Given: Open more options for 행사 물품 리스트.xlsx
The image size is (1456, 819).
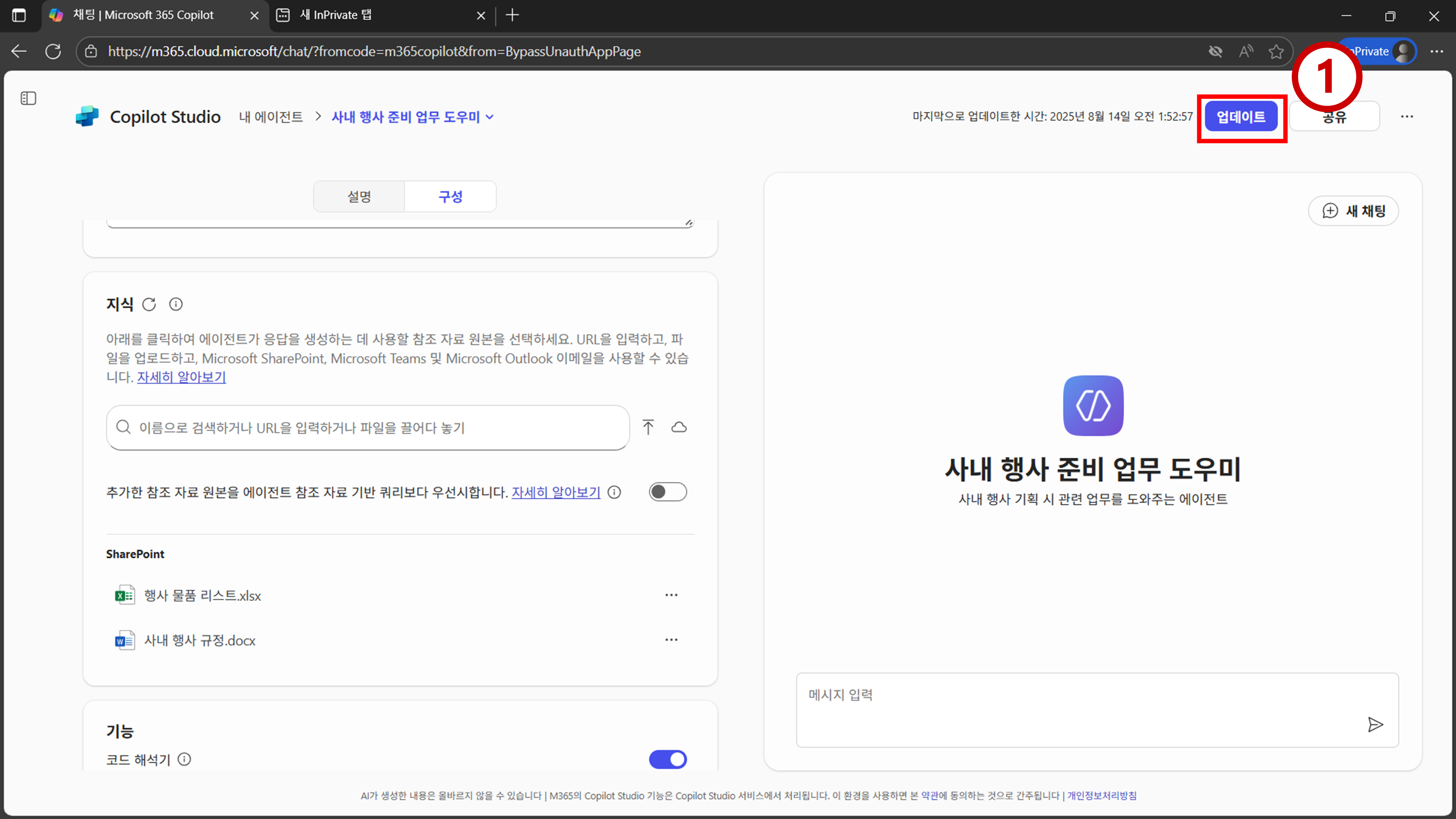Looking at the screenshot, I should (x=671, y=595).
